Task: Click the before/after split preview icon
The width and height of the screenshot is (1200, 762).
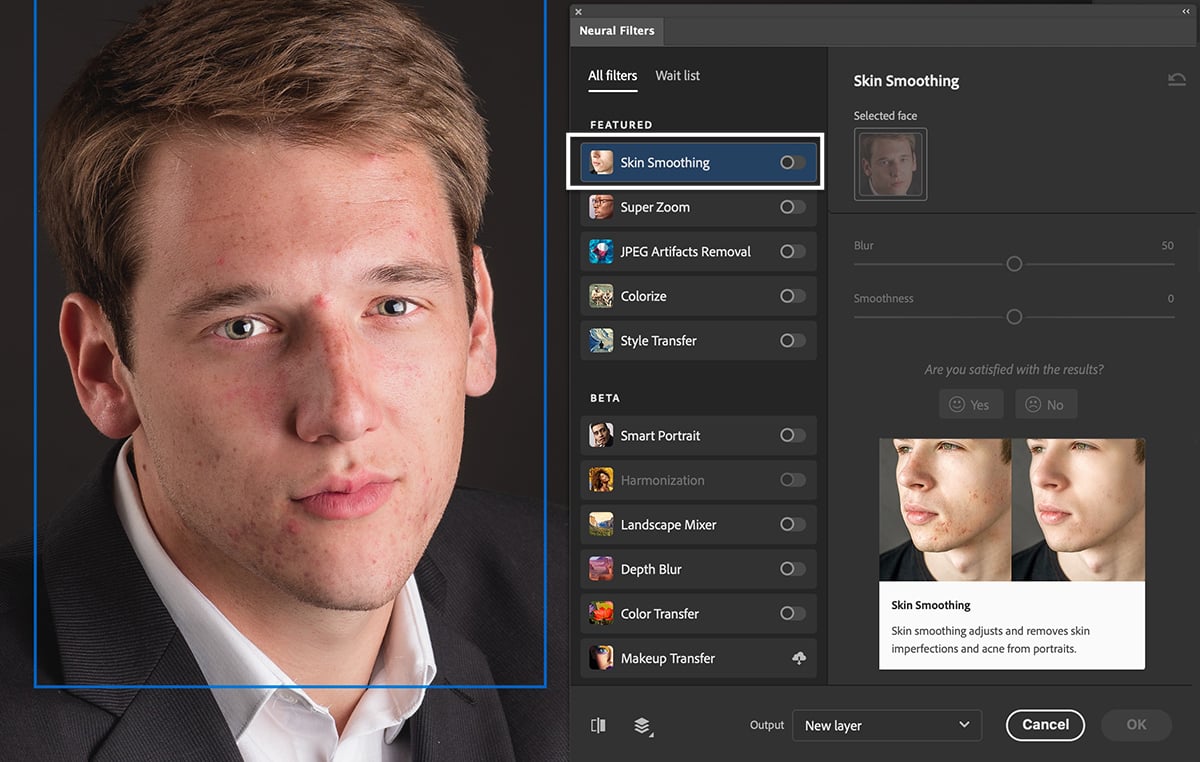Action: point(598,725)
